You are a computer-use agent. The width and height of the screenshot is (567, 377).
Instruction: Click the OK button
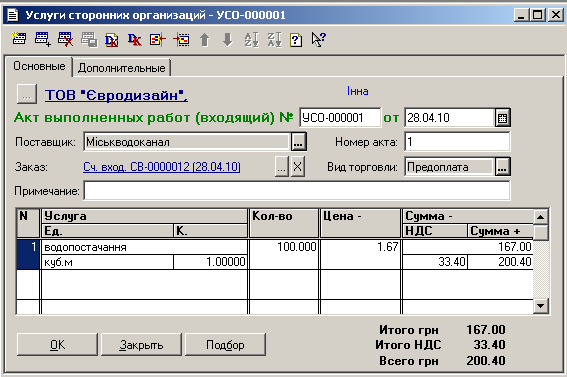[x=57, y=344]
